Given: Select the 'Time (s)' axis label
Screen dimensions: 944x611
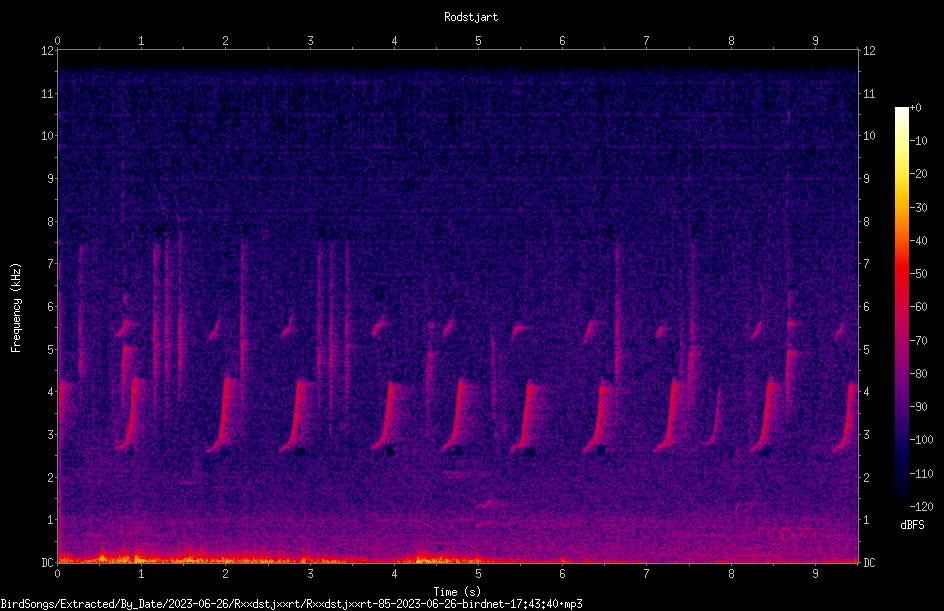Looking at the screenshot, I should (457, 591).
